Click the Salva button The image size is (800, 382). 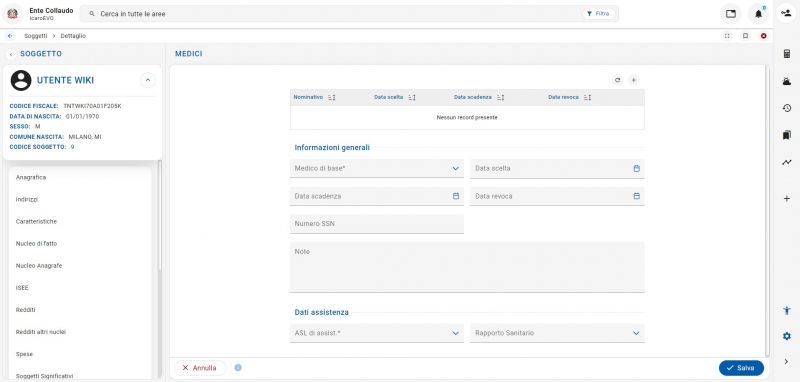point(741,368)
